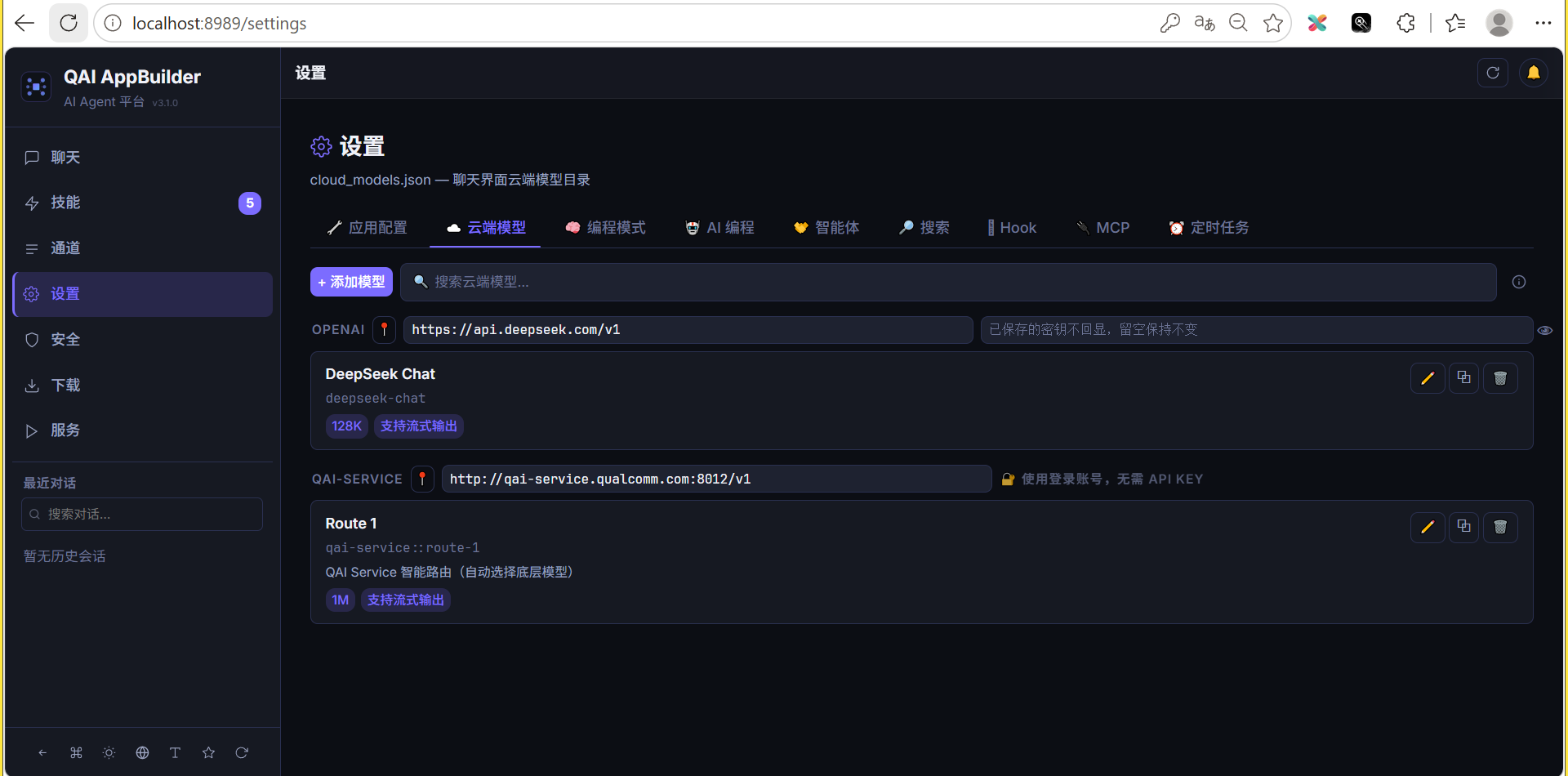
Task: Click the skills badge showing 5
Action: tap(250, 203)
